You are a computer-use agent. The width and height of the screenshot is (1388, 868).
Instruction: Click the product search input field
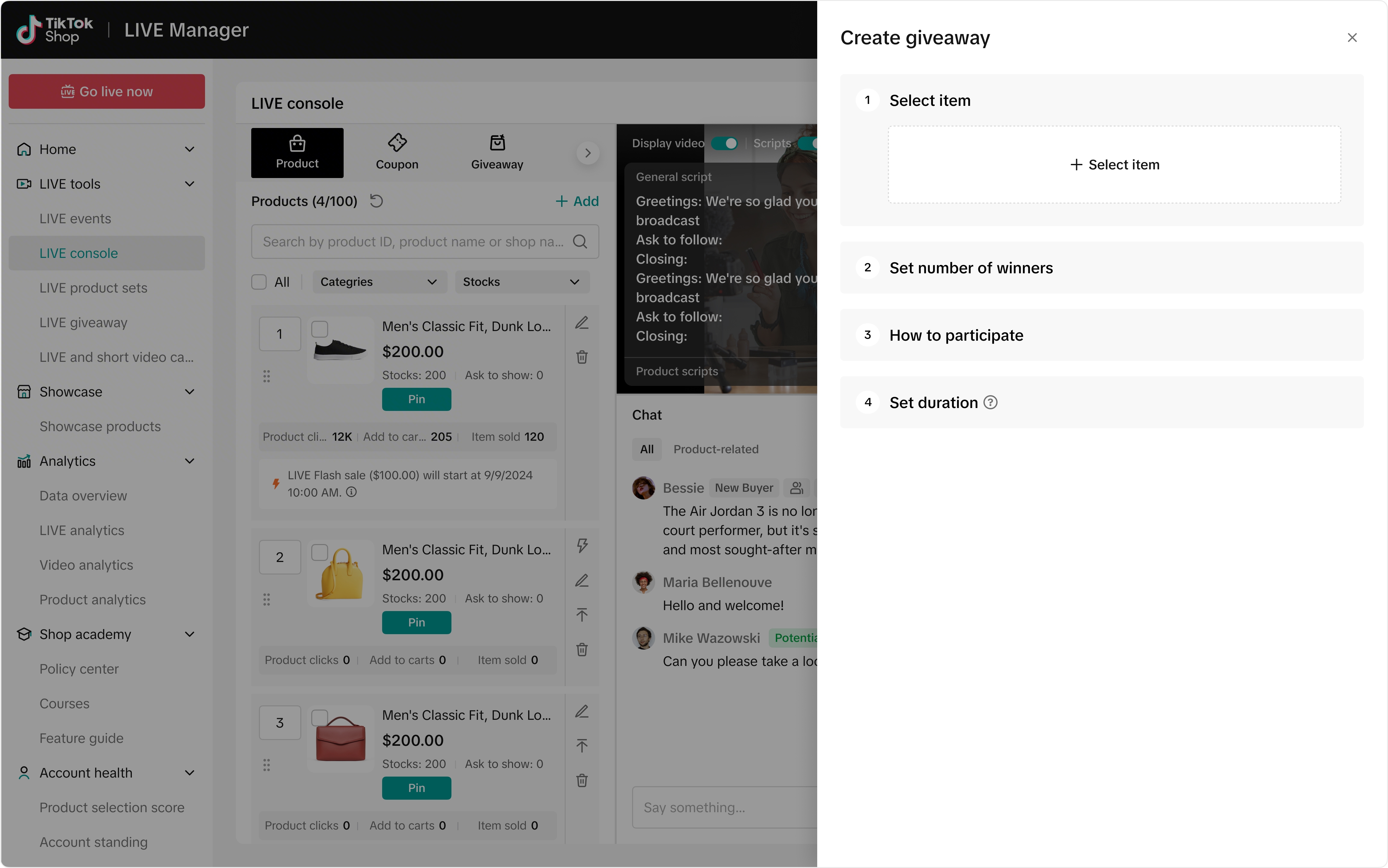click(425, 242)
